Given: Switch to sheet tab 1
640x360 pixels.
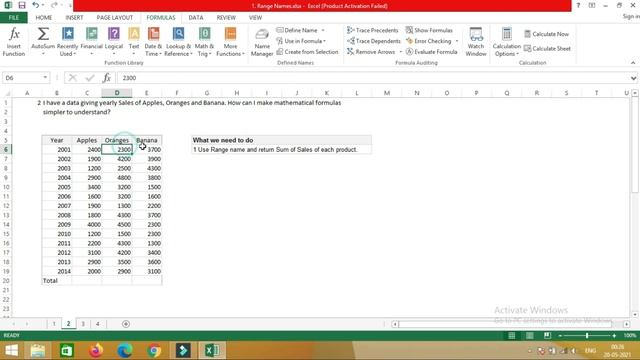Looking at the screenshot, I should [x=54, y=324].
